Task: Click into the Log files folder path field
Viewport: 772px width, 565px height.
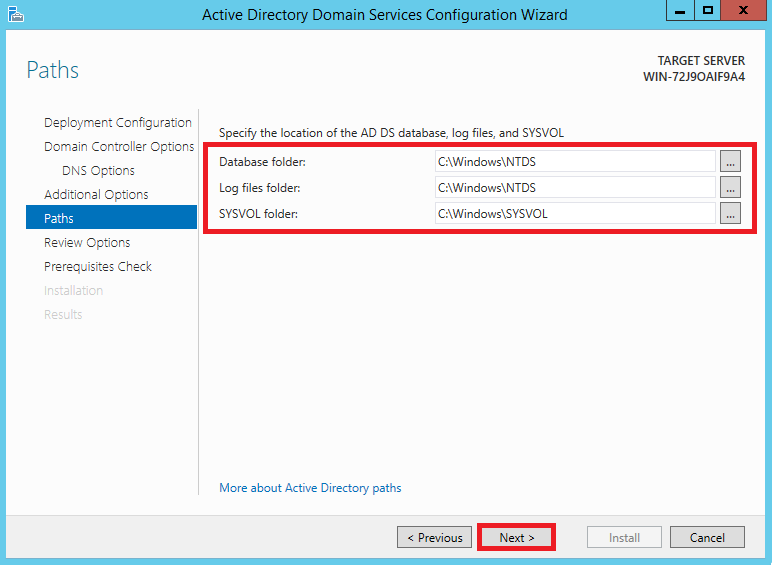Action: [575, 188]
